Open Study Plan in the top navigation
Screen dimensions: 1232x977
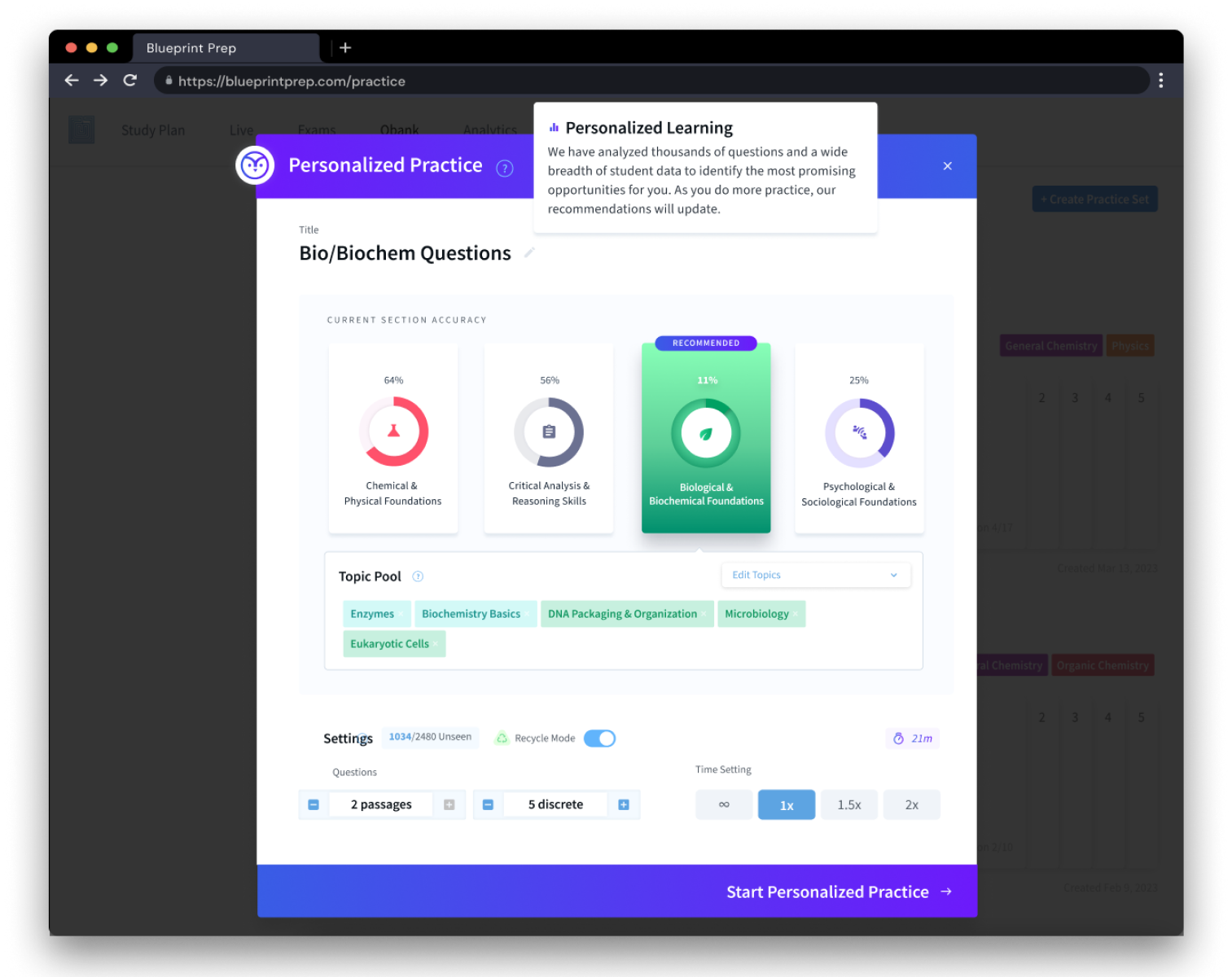pos(153,130)
